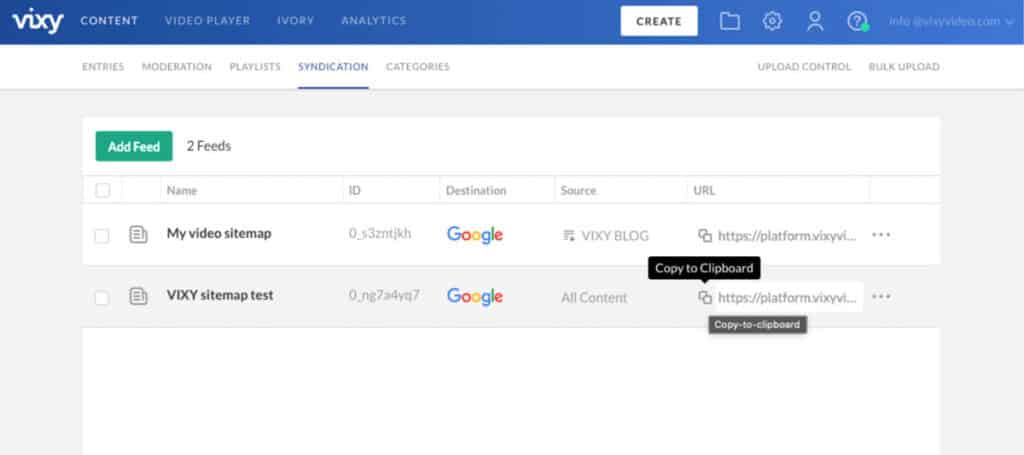This screenshot has width=1024, height=455.
Task: Click the 2 Feeds count label
Action: (209, 146)
